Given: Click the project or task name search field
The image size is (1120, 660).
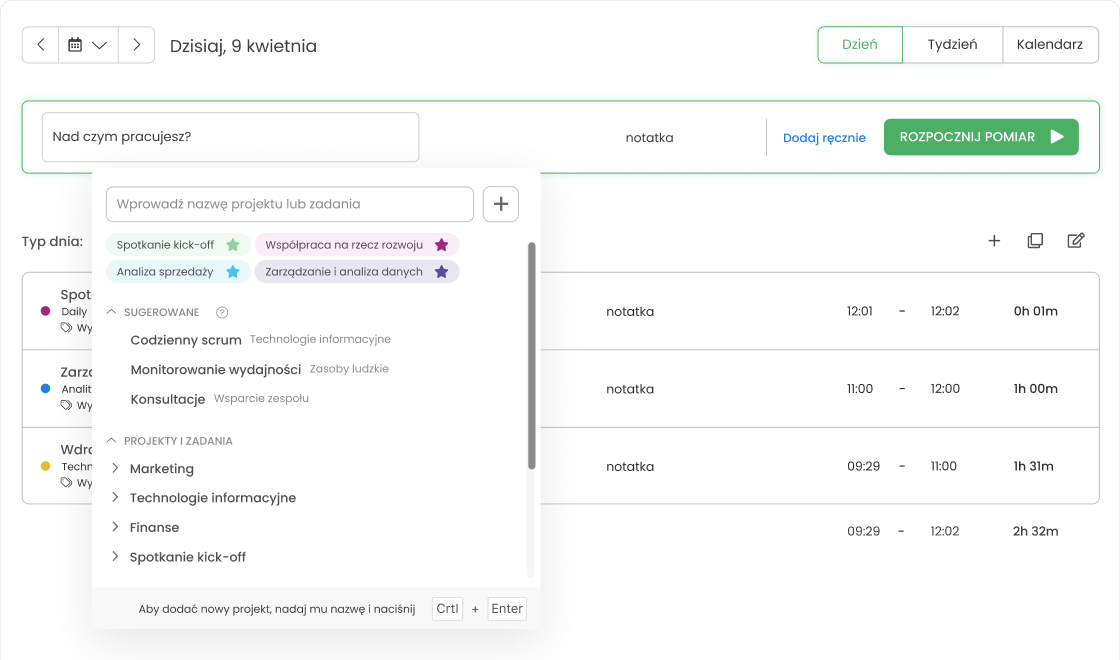Looking at the screenshot, I should pyautogui.click(x=289, y=204).
